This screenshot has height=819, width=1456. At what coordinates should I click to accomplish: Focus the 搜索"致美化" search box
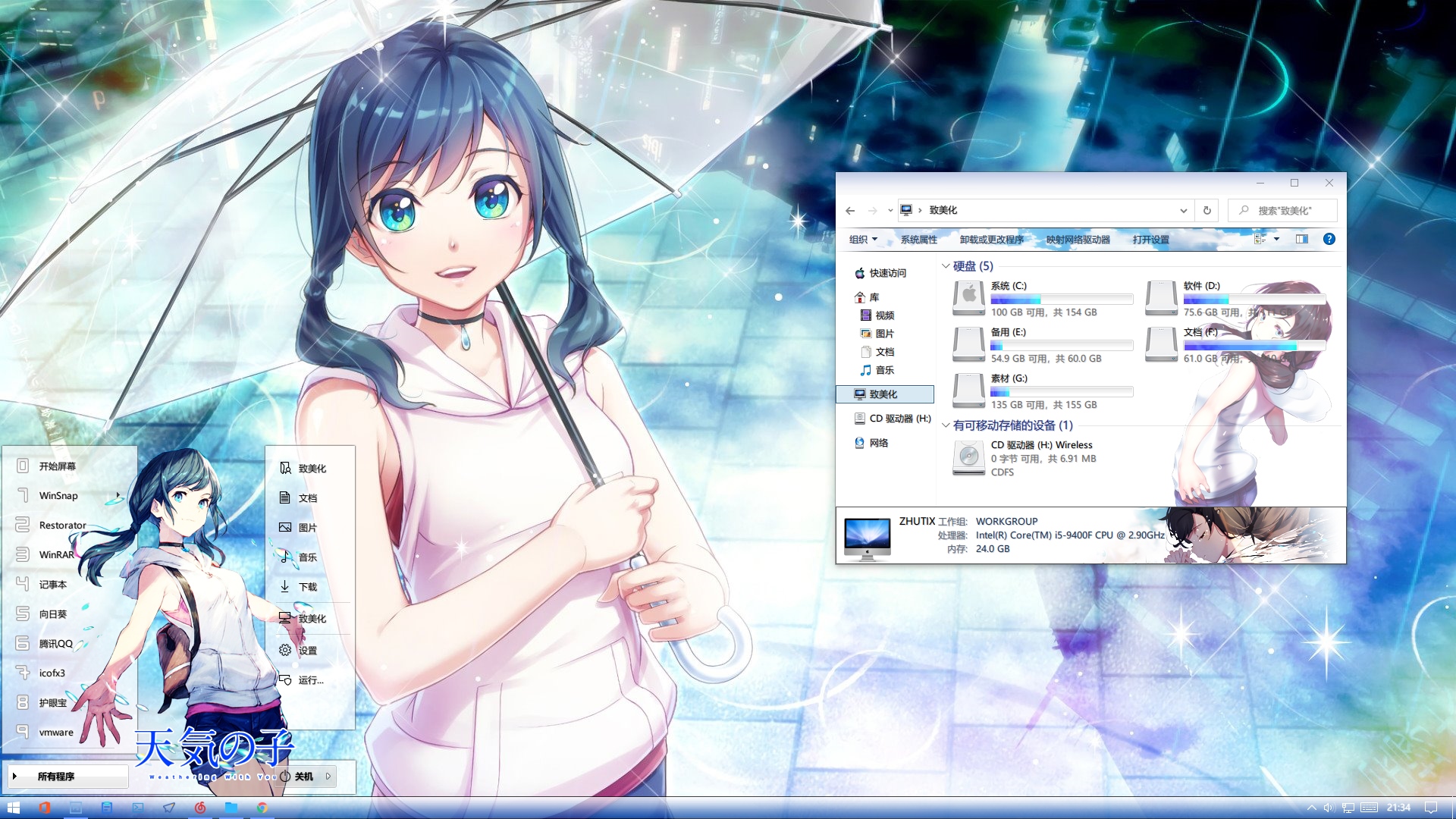tap(1283, 210)
